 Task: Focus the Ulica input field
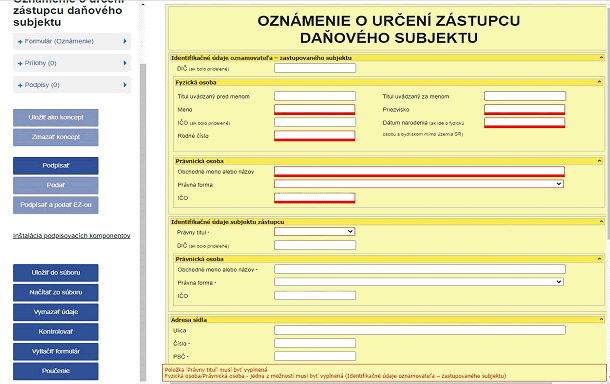click(x=420, y=330)
